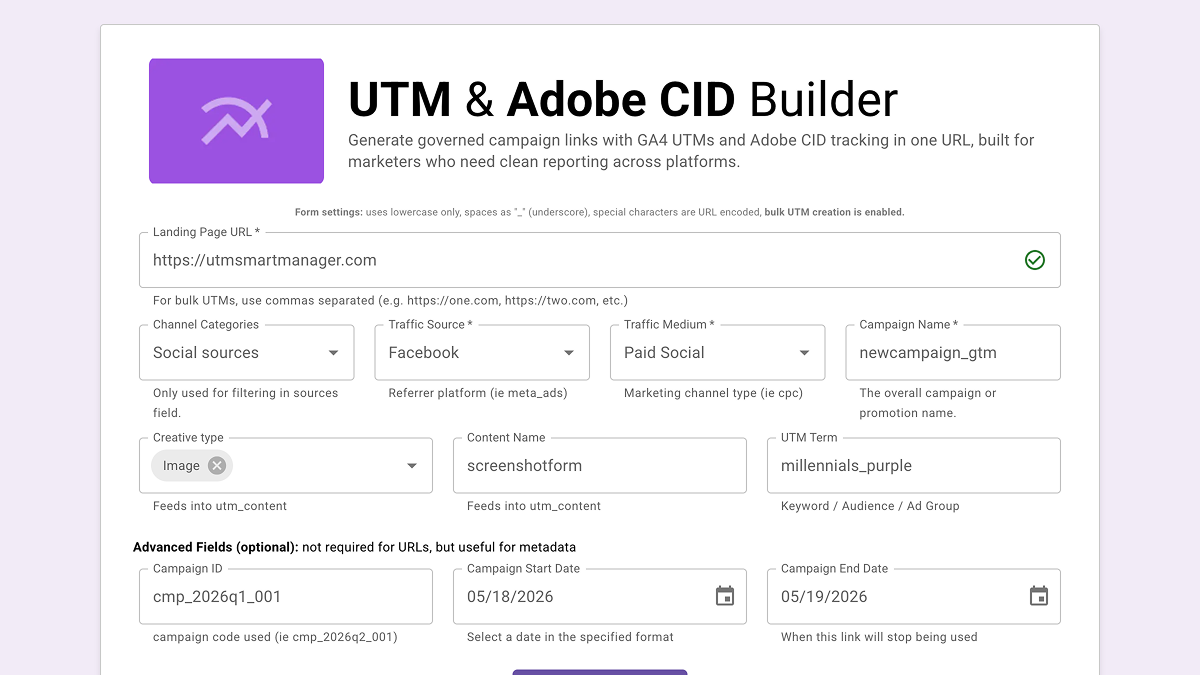Click 'Feeds into utm_content' under Creative type
This screenshot has width=1200, height=675.
pos(220,506)
